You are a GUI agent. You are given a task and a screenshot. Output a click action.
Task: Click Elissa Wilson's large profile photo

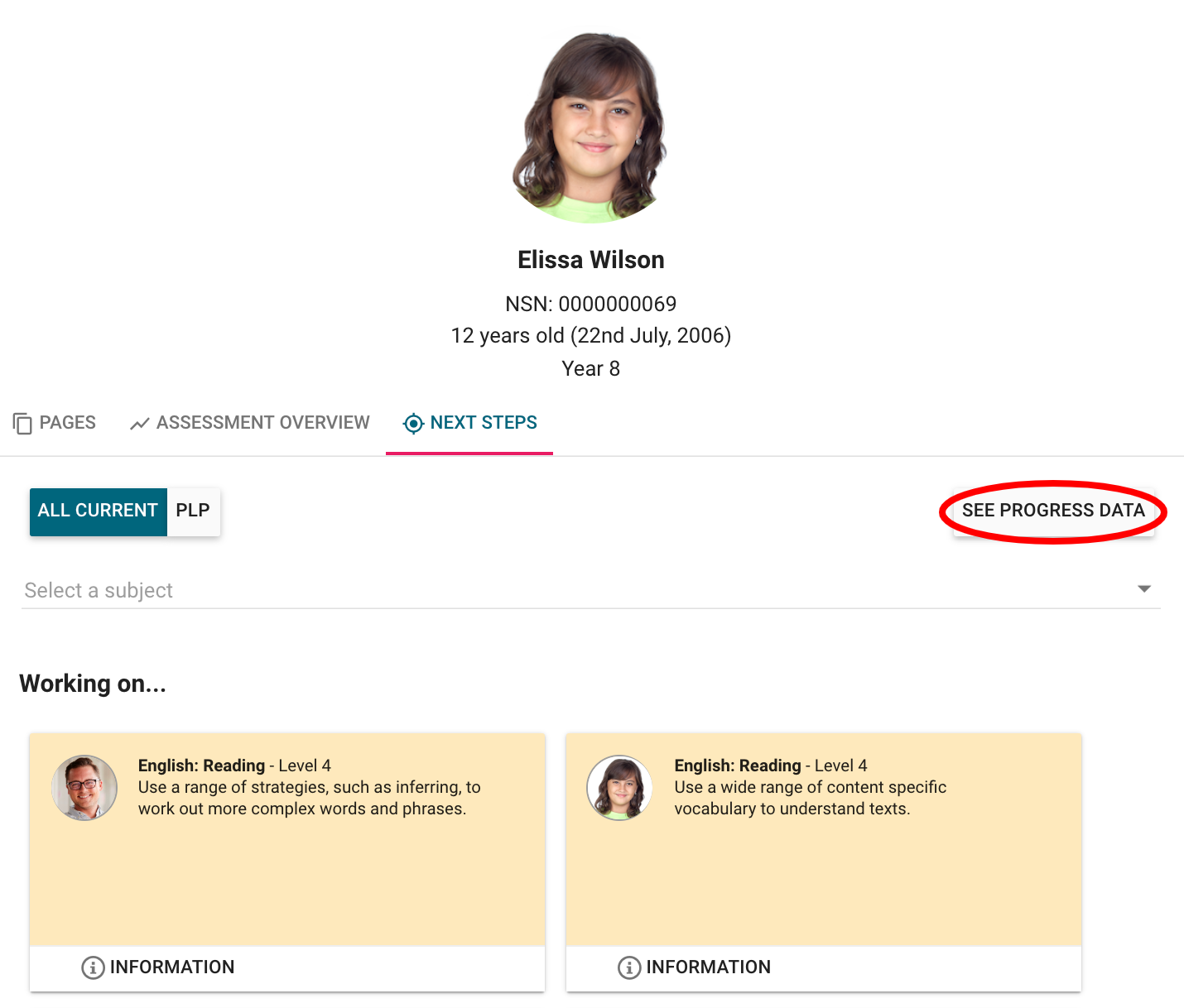(590, 127)
